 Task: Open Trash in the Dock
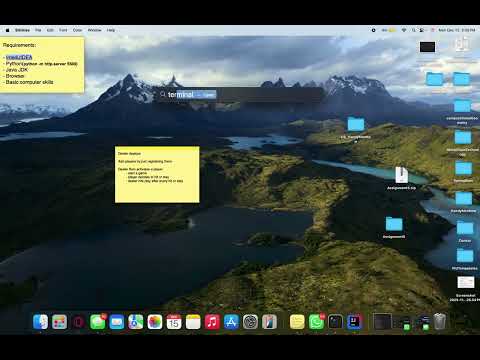pyautogui.click(x=440, y=322)
